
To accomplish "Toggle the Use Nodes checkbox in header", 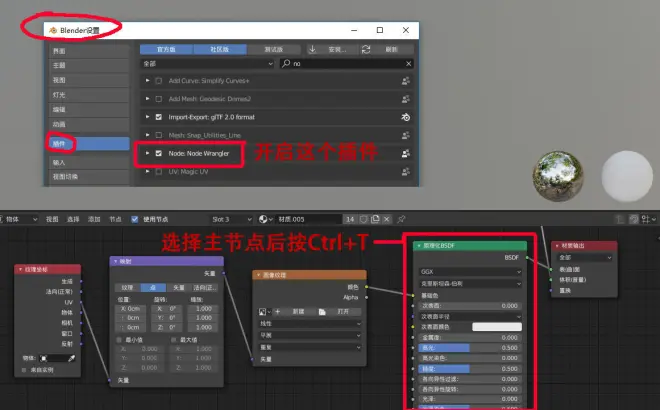I will click(135, 219).
